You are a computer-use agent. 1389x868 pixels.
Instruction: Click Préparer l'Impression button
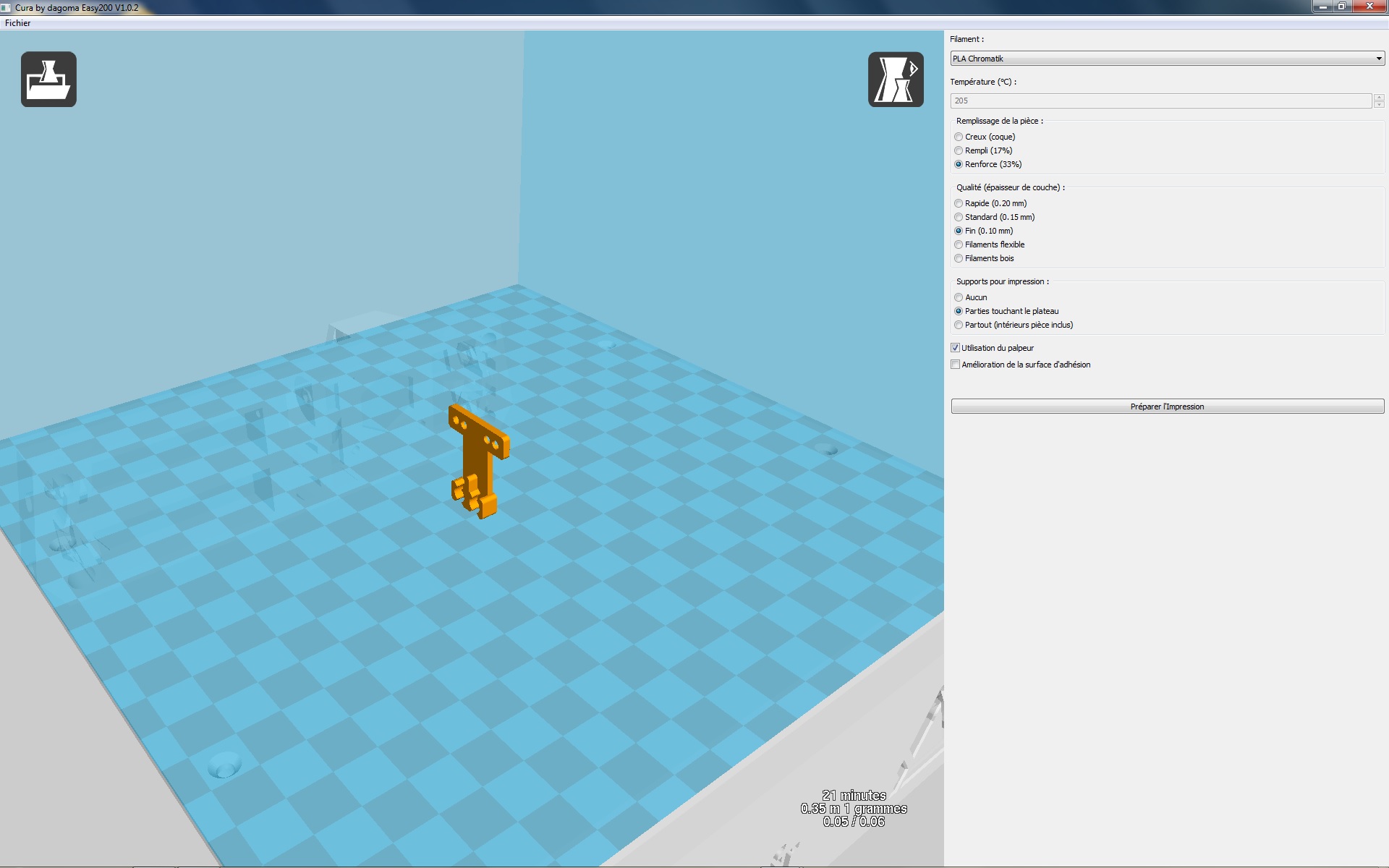(x=1168, y=407)
